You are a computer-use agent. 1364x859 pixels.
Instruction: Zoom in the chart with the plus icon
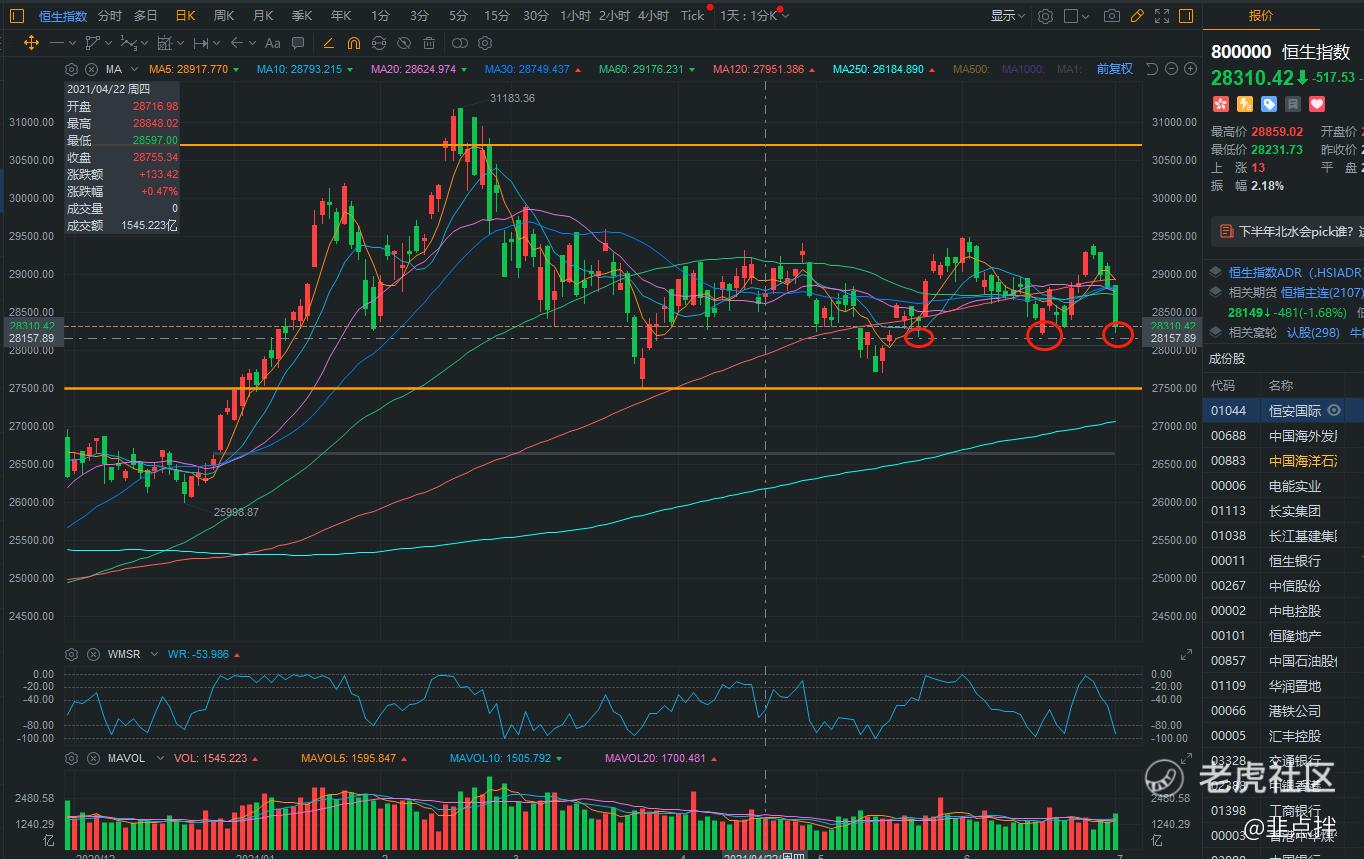(1190, 69)
